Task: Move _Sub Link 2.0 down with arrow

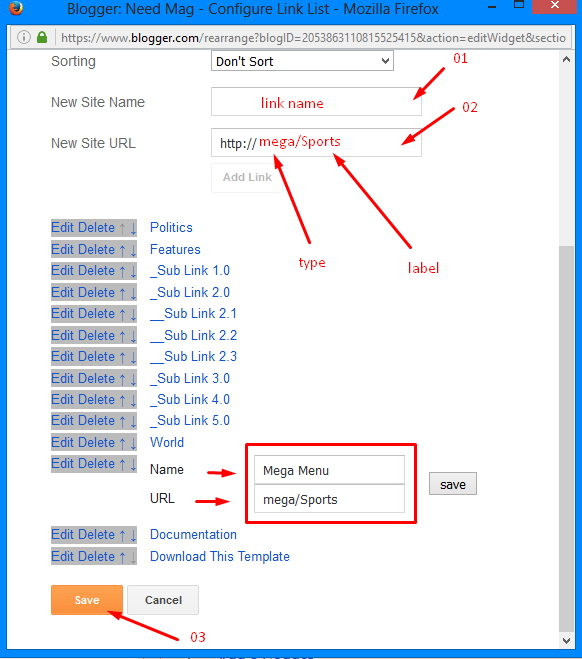Action: 133,293
